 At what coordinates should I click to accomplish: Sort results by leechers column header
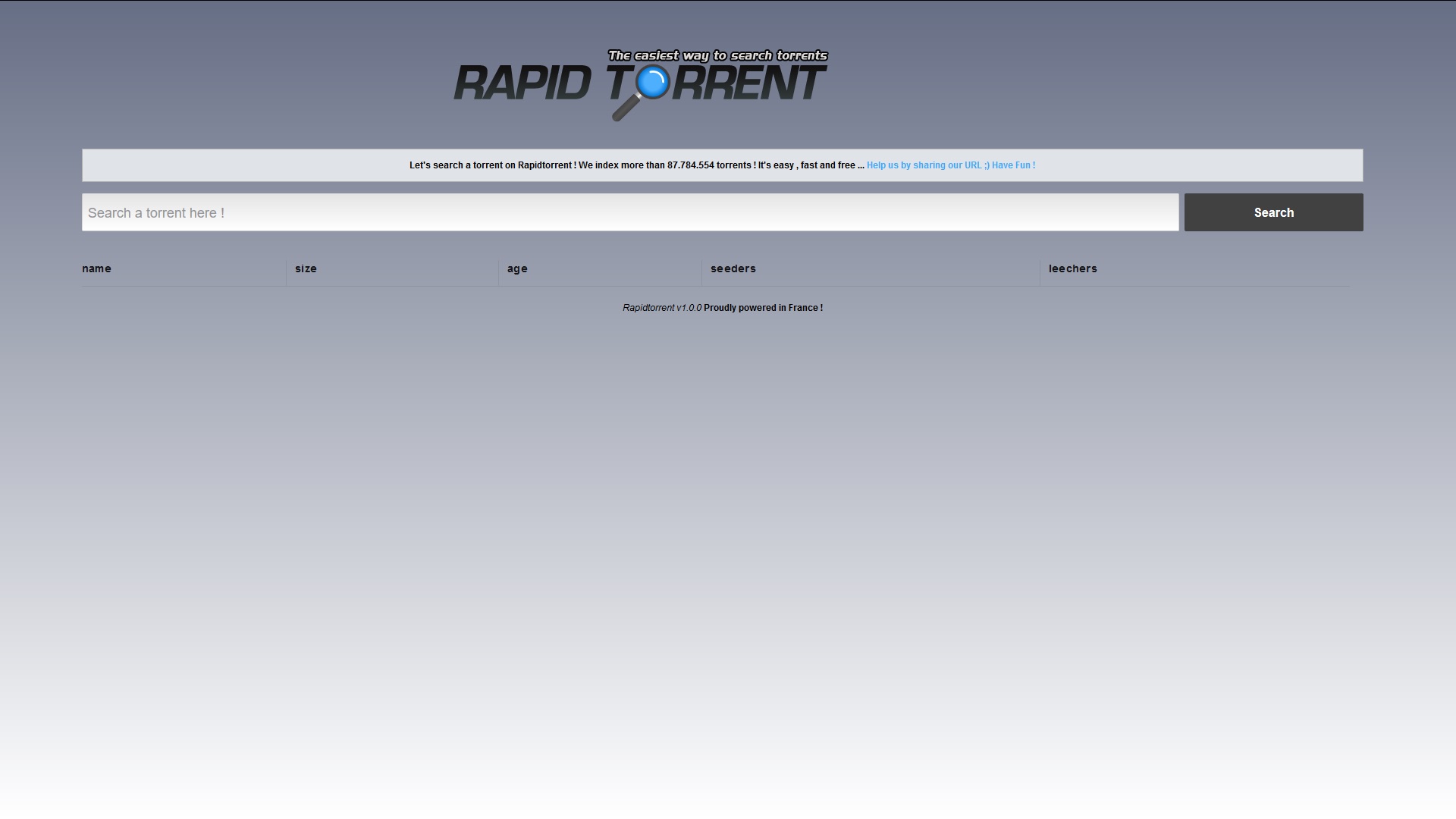[1072, 268]
